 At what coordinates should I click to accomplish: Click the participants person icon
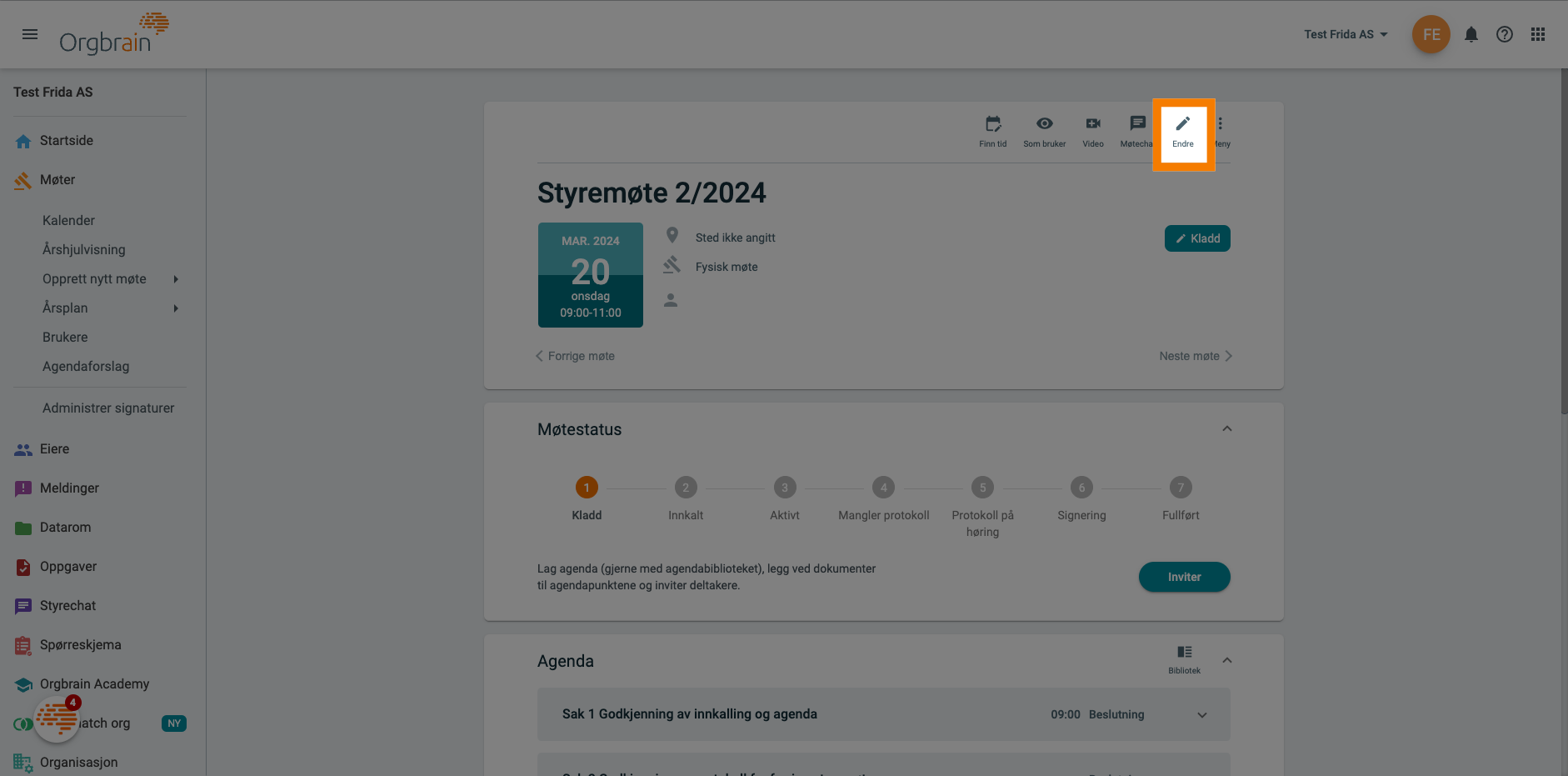(x=671, y=300)
